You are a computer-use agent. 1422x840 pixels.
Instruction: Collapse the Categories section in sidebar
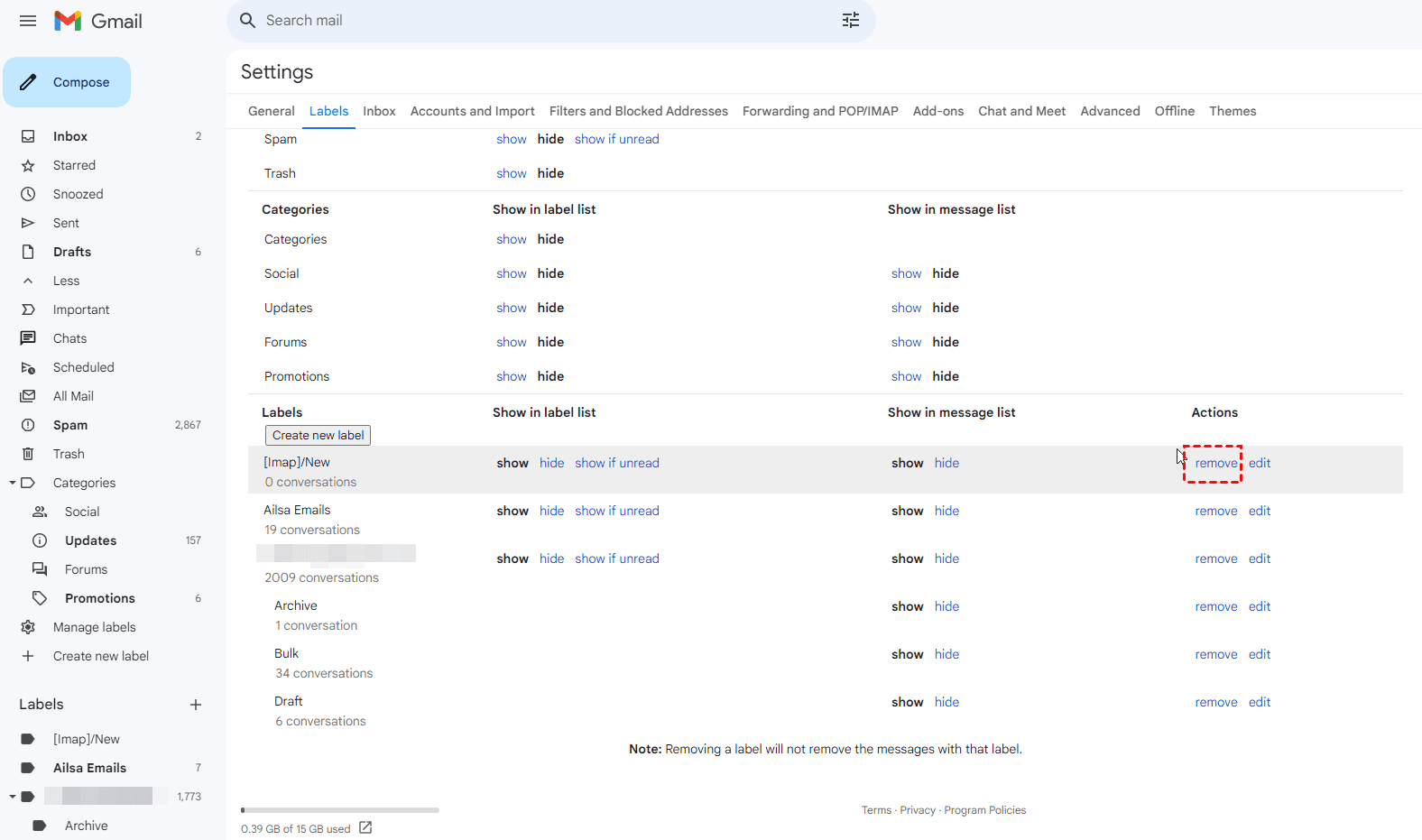pyautogui.click(x=13, y=483)
